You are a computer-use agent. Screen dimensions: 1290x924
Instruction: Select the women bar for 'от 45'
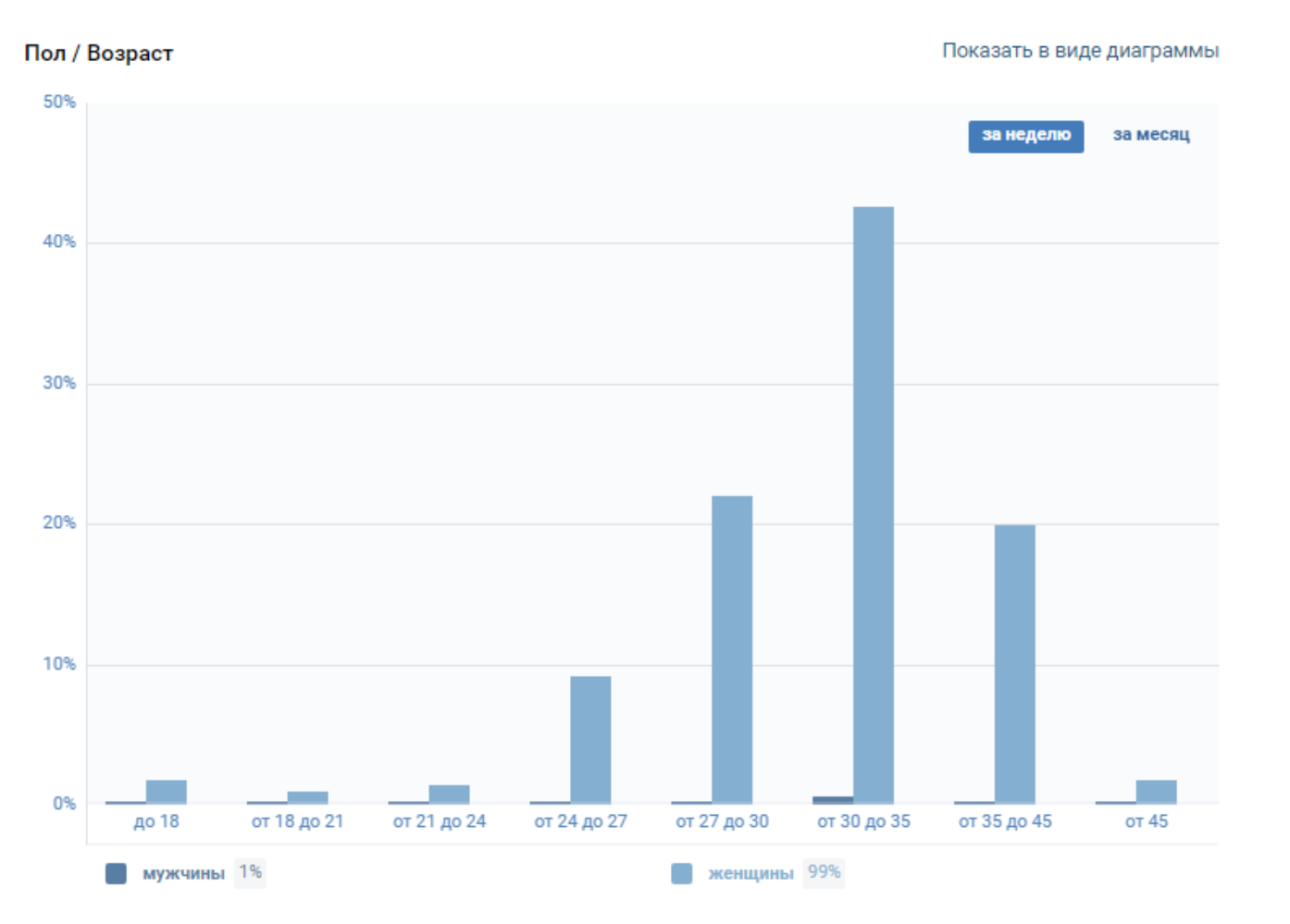(1157, 792)
